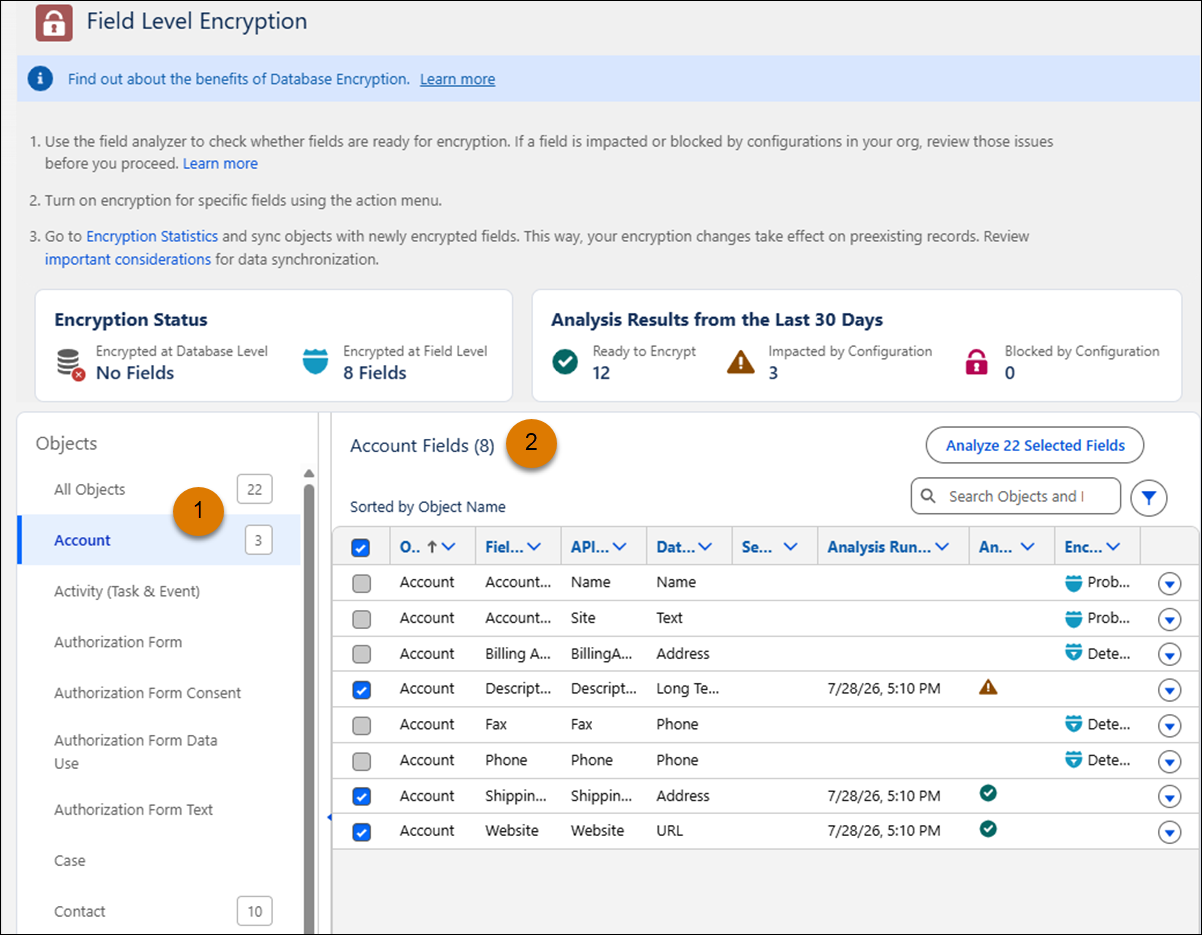Select Authorization Form Consent object

click(x=160, y=693)
